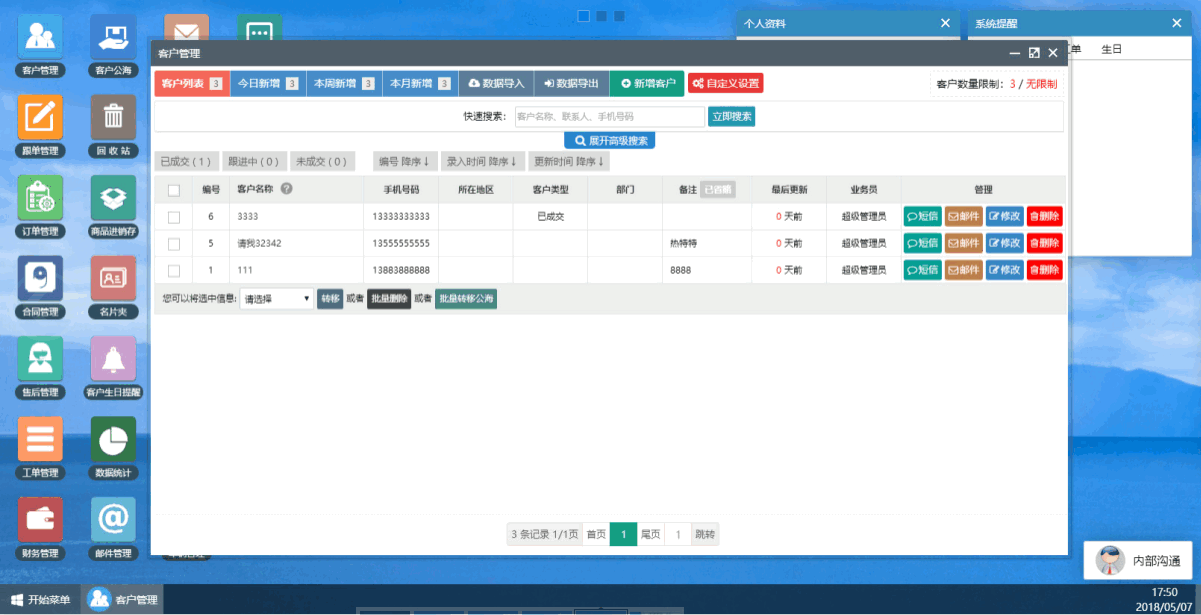Open 订单管理 in the sidebar
The width and height of the screenshot is (1201, 615).
tap(40, 196)
